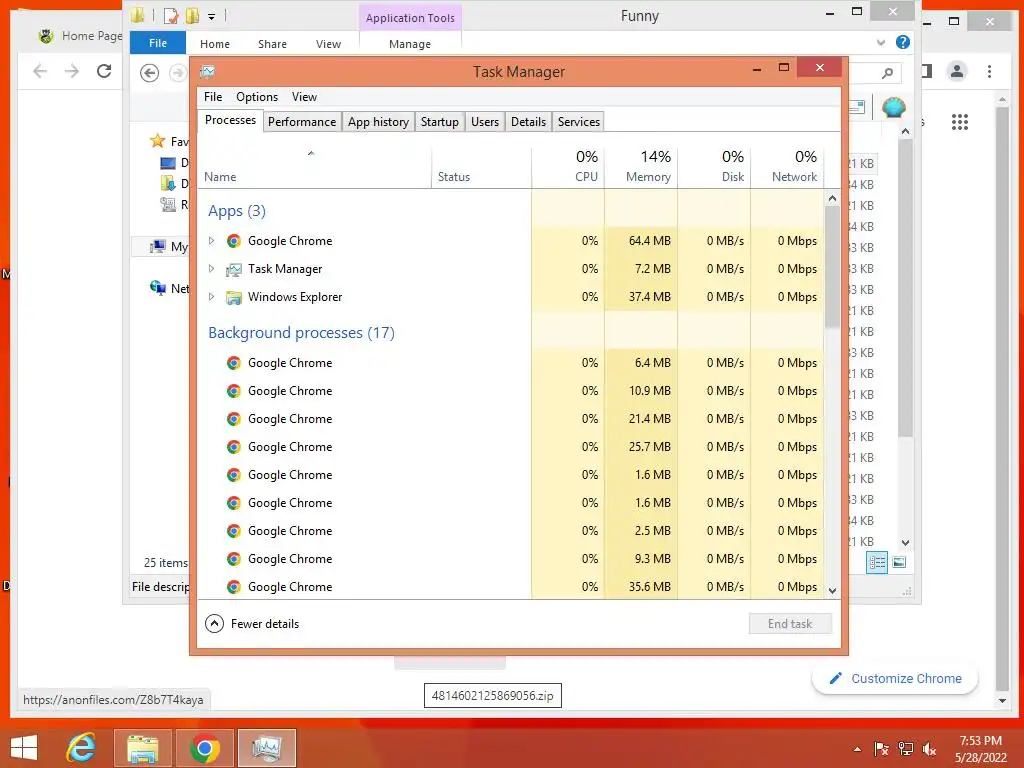Click the 4814602125869056.zip label

[x=492, y=696]
